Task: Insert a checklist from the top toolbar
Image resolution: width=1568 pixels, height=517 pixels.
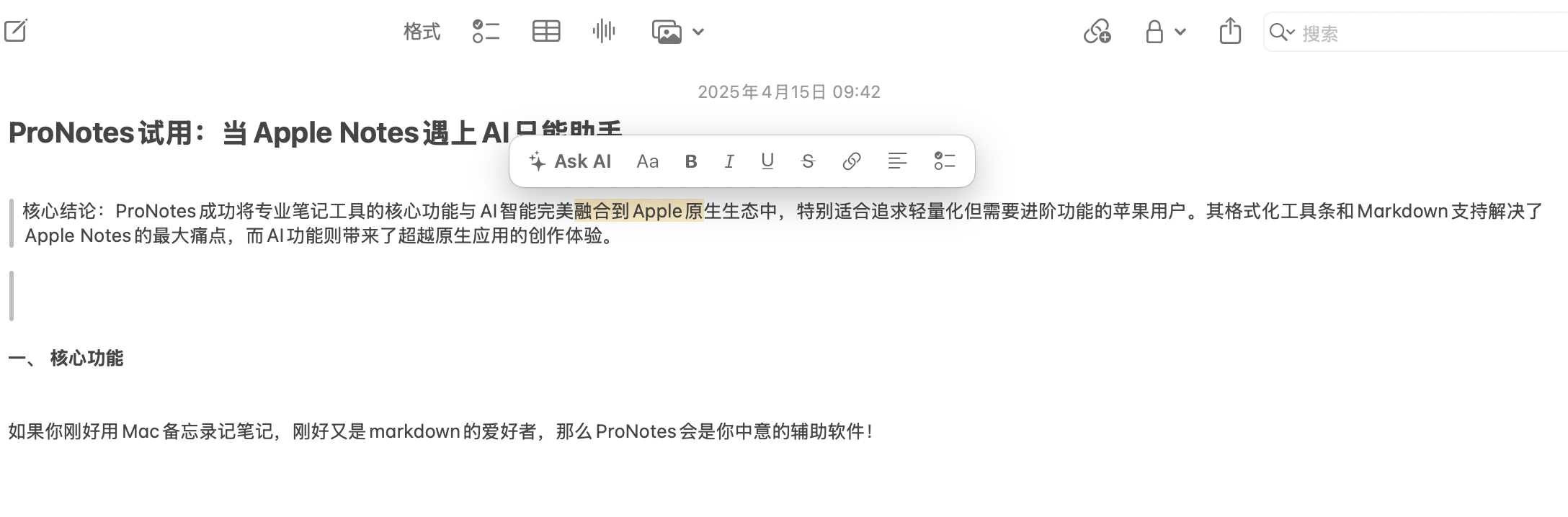Action: pos(486,32)
